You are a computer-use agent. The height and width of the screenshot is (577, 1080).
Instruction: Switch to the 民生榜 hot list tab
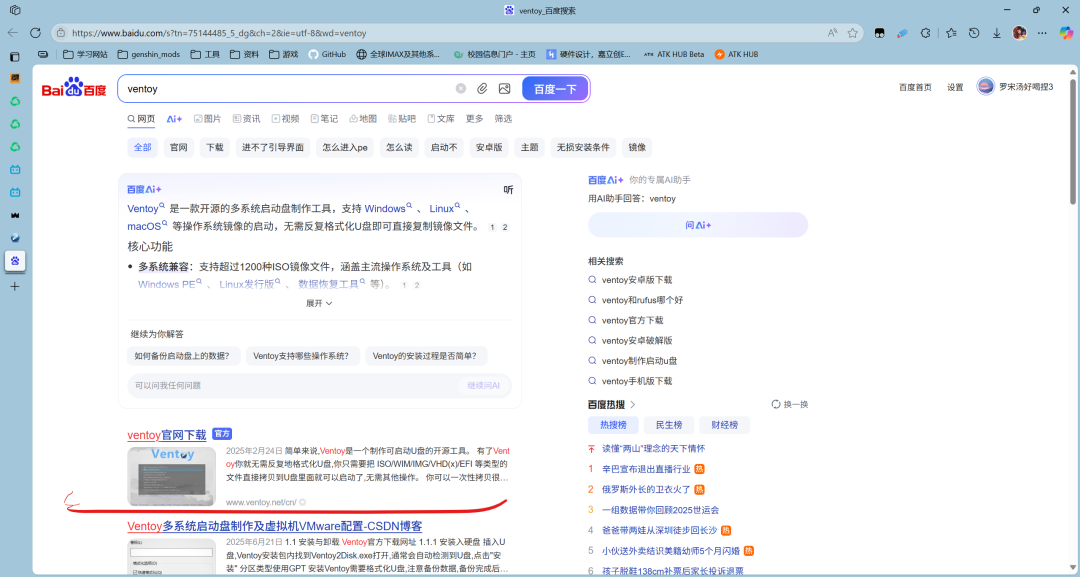(x=668, y=425)
